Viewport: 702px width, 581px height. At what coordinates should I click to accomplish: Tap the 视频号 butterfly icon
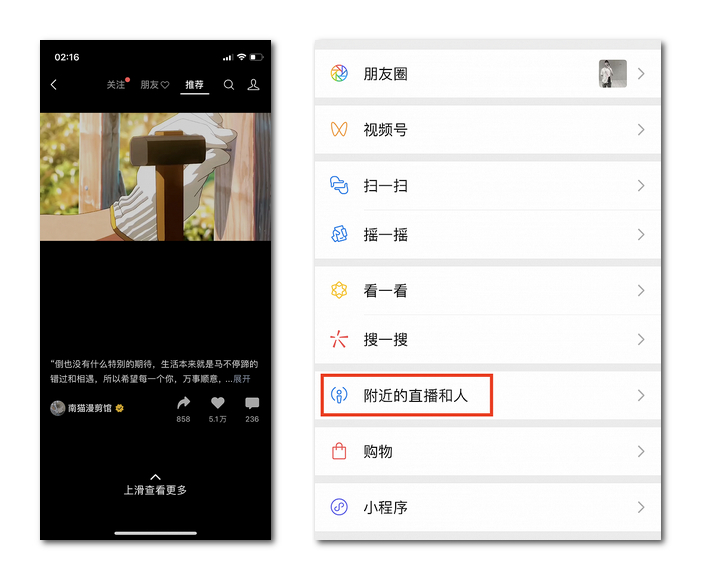point(339,129)
